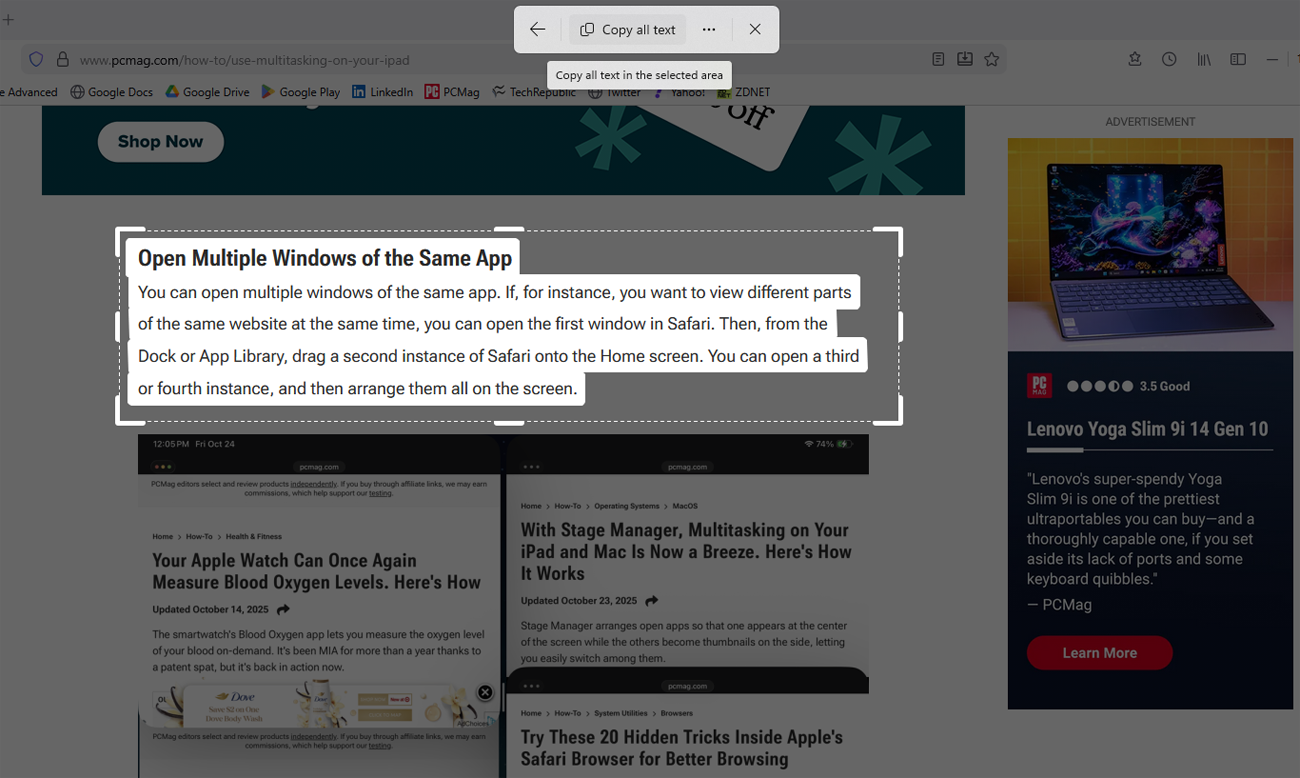Open the Library books icon
Screen dimensions: 1300x778
coord(1204,60)
